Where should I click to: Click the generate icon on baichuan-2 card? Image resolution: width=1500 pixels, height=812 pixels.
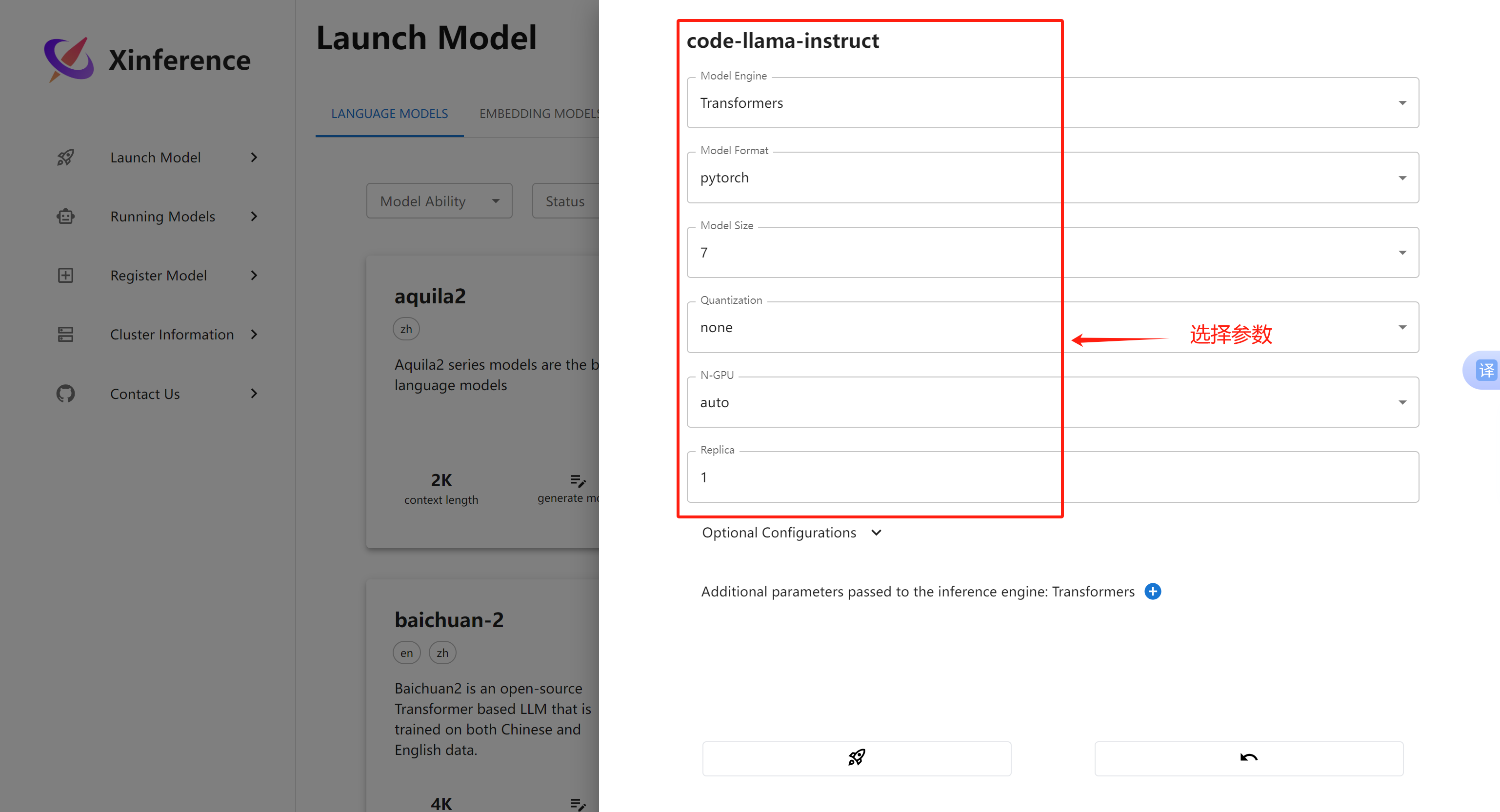[x=578, y=804]
